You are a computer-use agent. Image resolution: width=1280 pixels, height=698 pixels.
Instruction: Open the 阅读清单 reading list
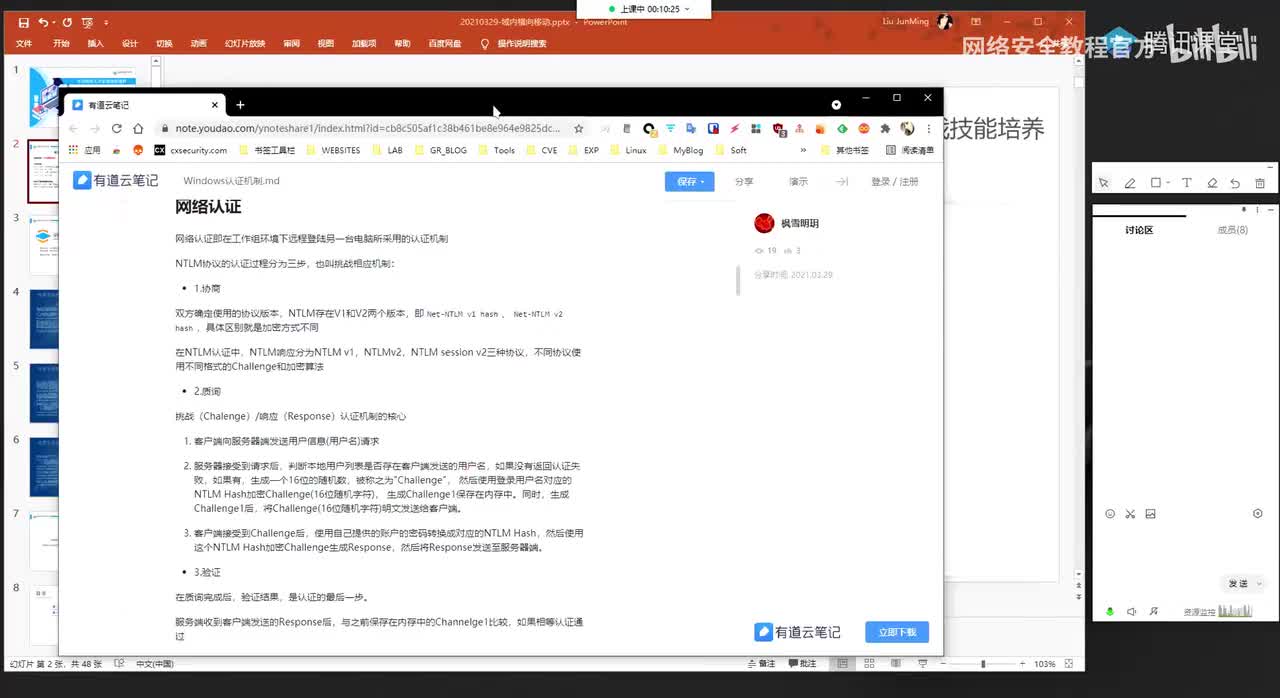pos(910,150)
